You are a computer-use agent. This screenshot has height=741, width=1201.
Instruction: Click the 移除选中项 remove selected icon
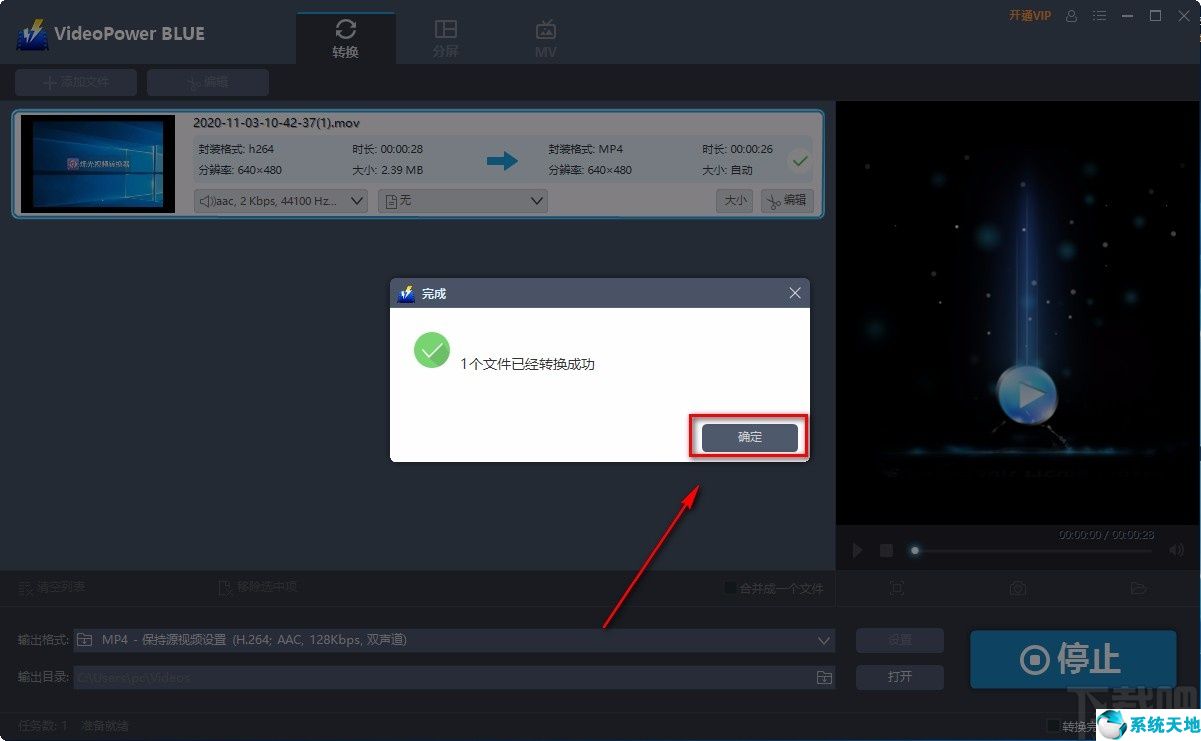[227, 589]
